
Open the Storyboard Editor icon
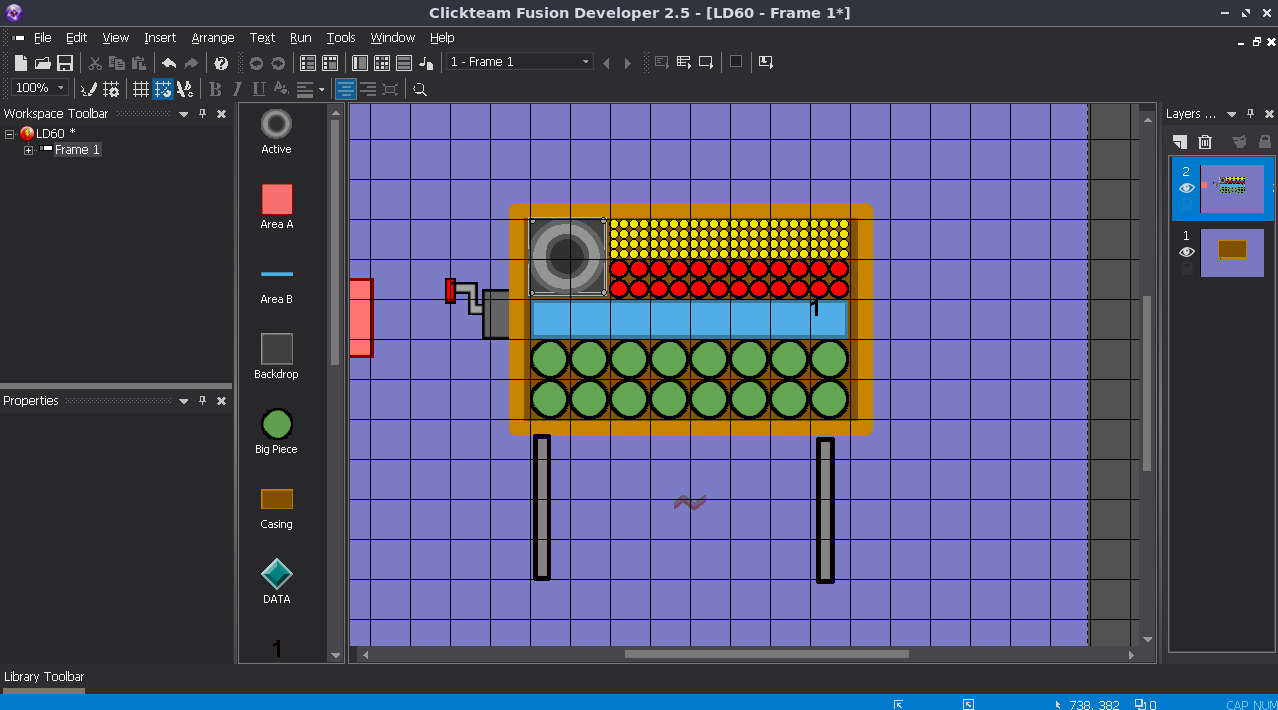[x=308, y=62]
